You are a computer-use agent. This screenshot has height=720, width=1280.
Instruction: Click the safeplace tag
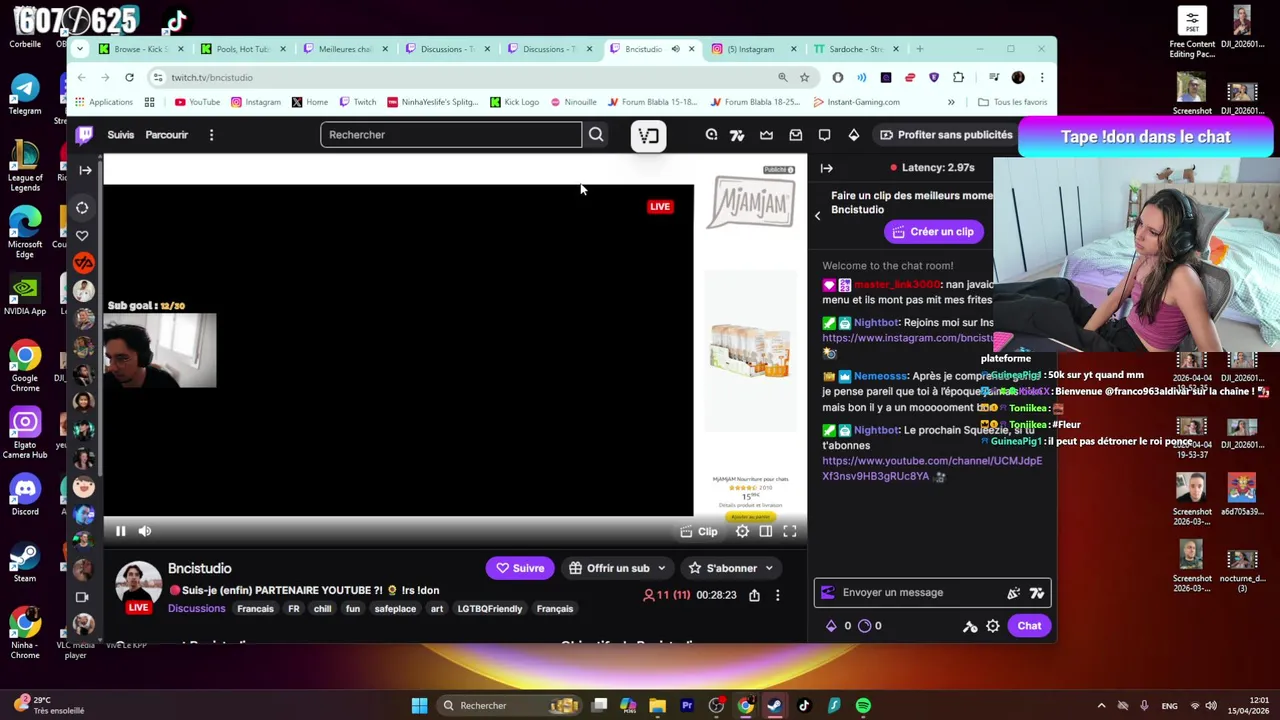395,609
